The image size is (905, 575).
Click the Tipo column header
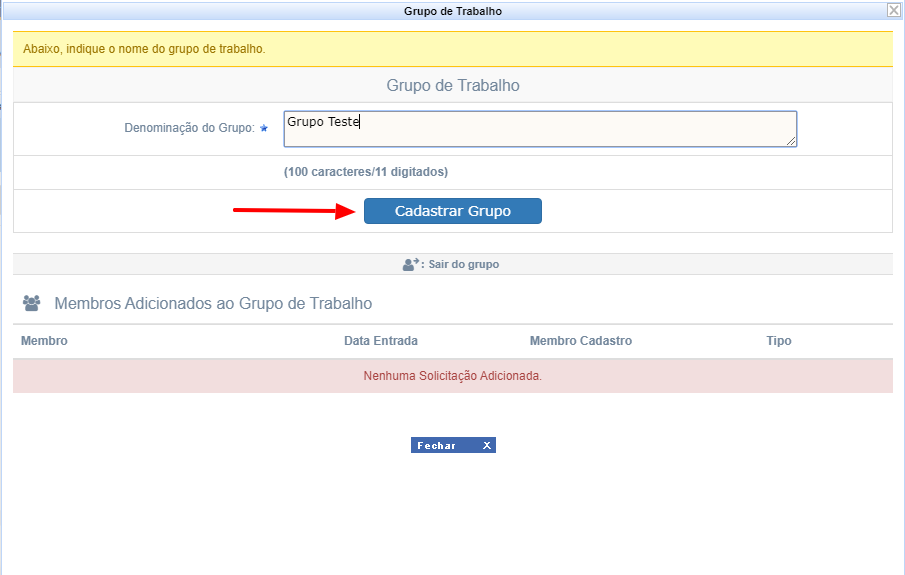(779, 341)
